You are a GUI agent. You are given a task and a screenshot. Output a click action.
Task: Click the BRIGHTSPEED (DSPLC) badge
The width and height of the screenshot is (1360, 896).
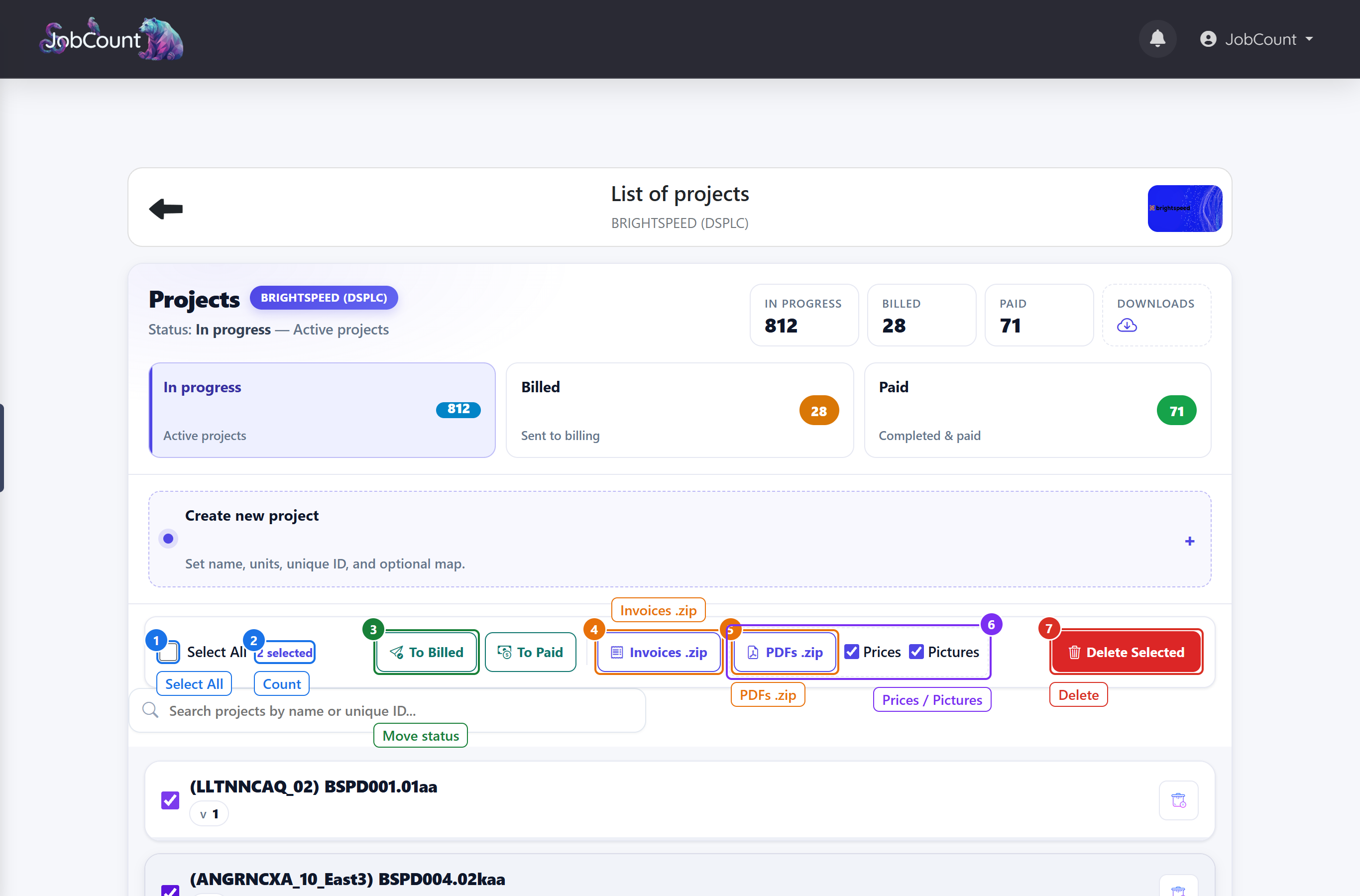pos(324,298)
